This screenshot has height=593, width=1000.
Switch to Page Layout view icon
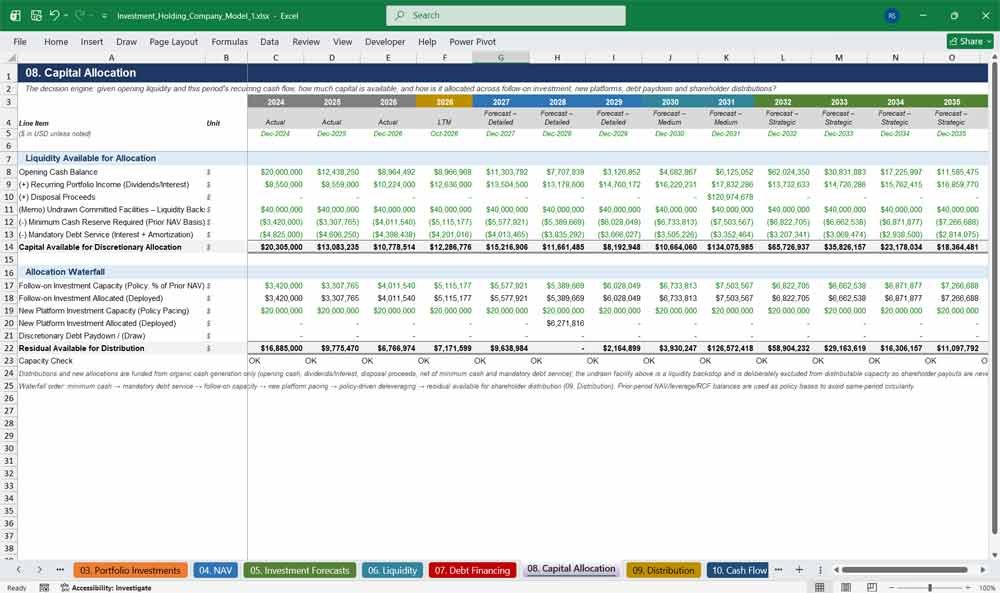(846, 587)
